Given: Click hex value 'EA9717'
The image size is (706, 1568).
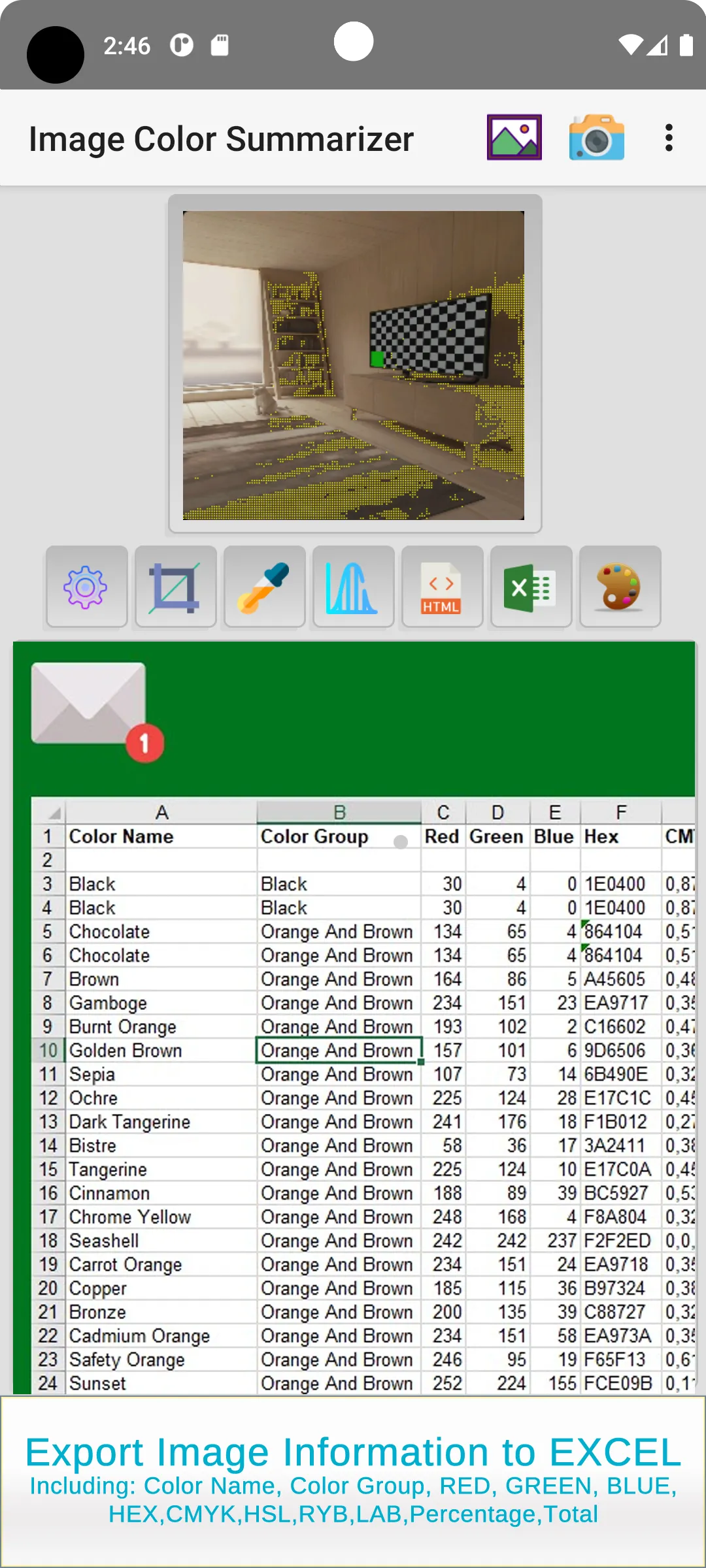Looking at the screenshot, I should (621, 1003).
